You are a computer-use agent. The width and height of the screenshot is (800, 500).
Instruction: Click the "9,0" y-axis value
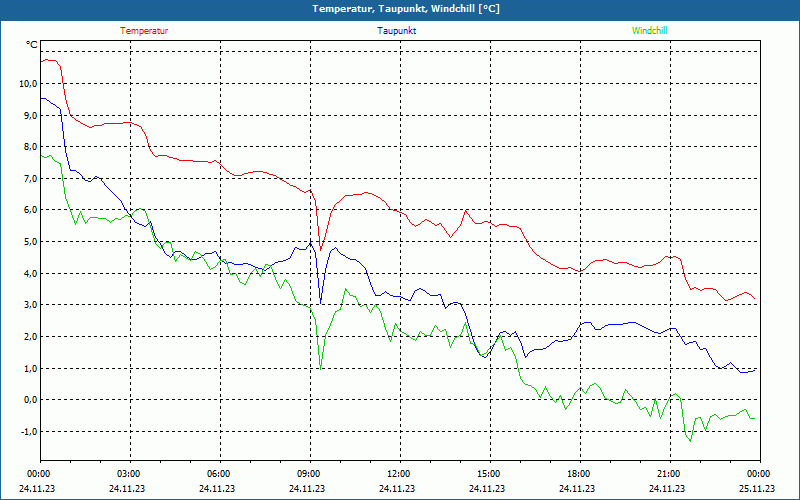30,115
